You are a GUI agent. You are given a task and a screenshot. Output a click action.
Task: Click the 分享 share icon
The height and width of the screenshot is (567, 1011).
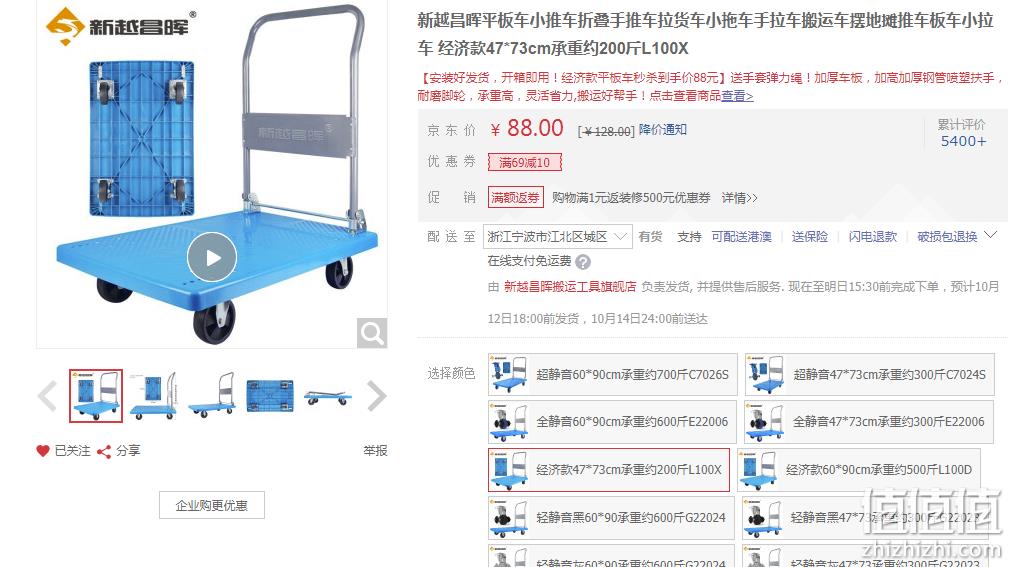click(x=104, y=452)
